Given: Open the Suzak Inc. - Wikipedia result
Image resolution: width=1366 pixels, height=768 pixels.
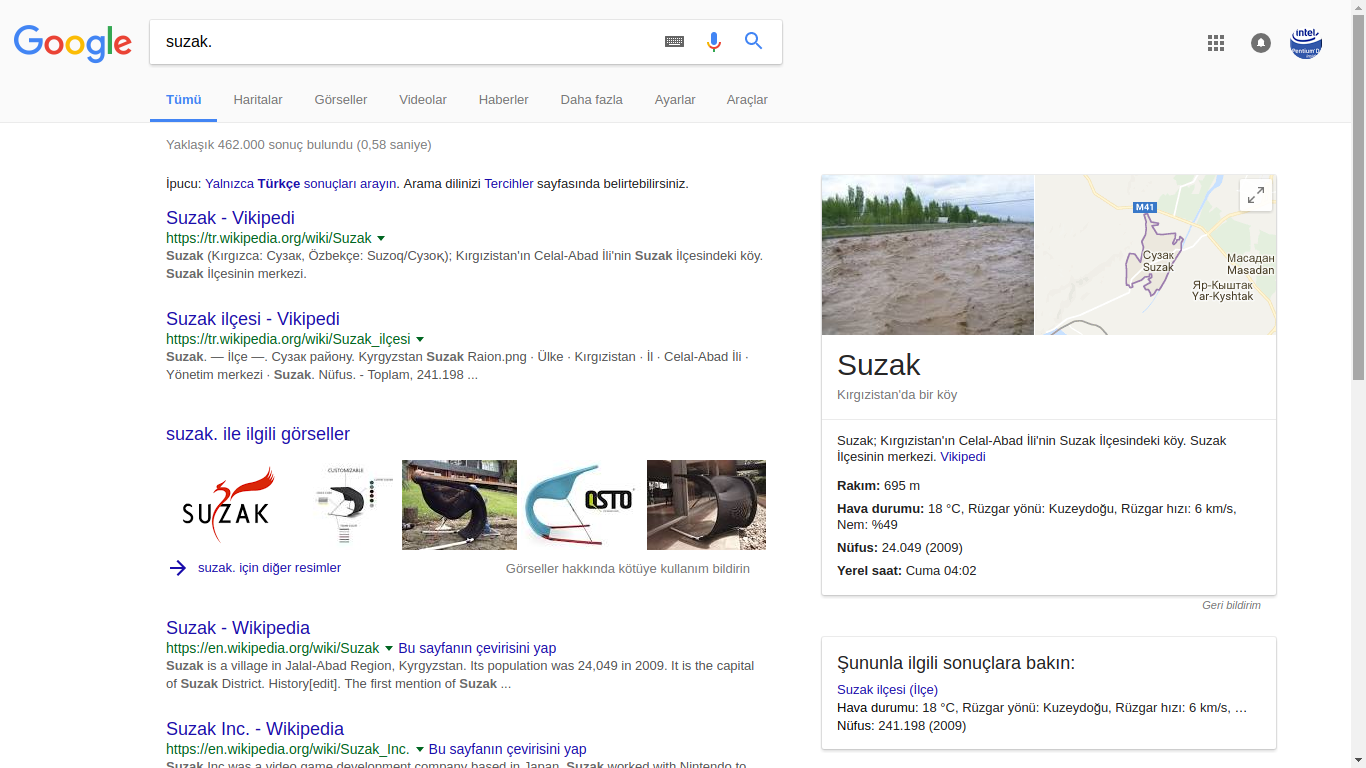Looking at the screenshot, I should point(255,729).
